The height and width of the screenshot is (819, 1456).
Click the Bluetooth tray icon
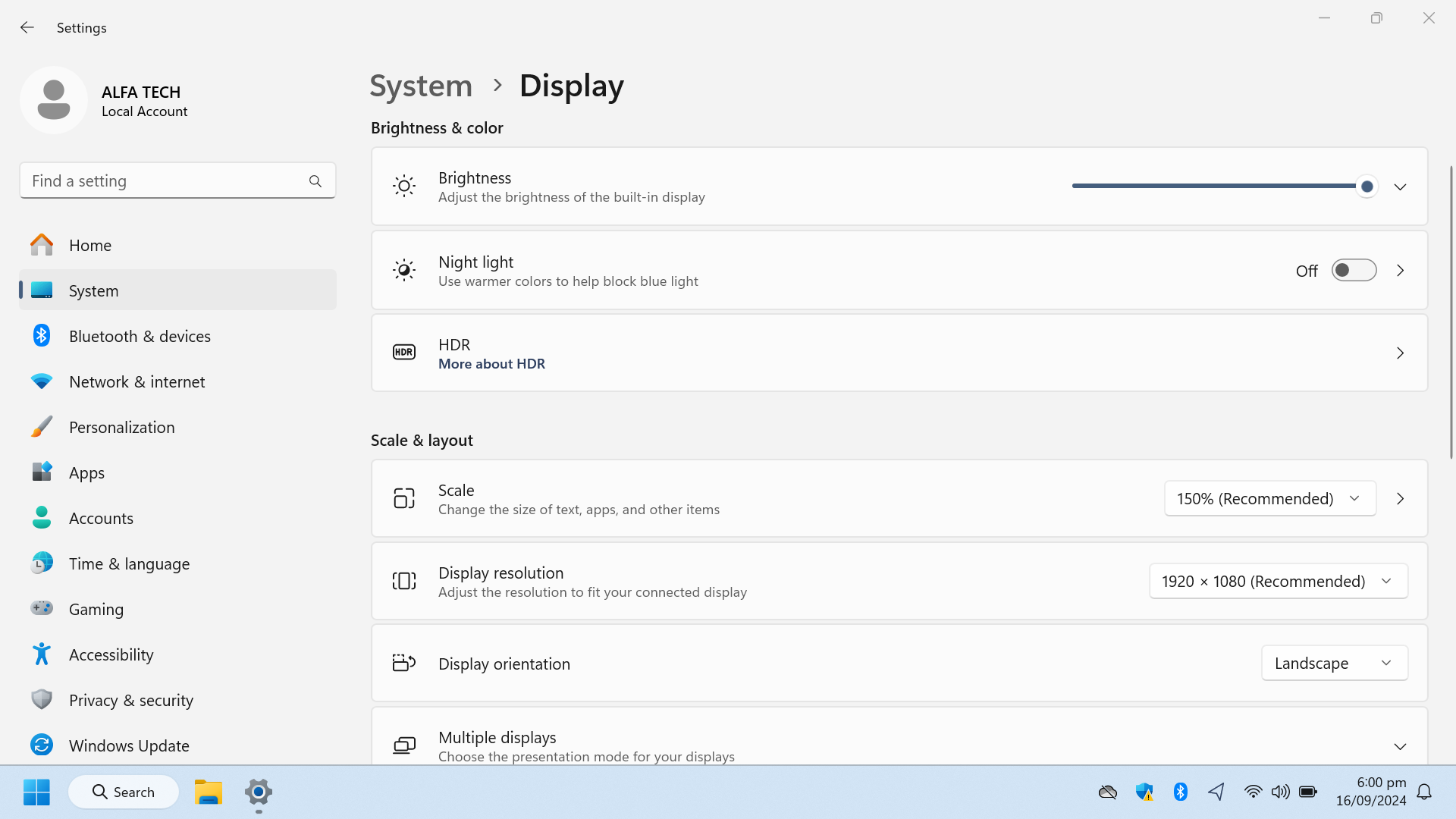(1181, 792)
